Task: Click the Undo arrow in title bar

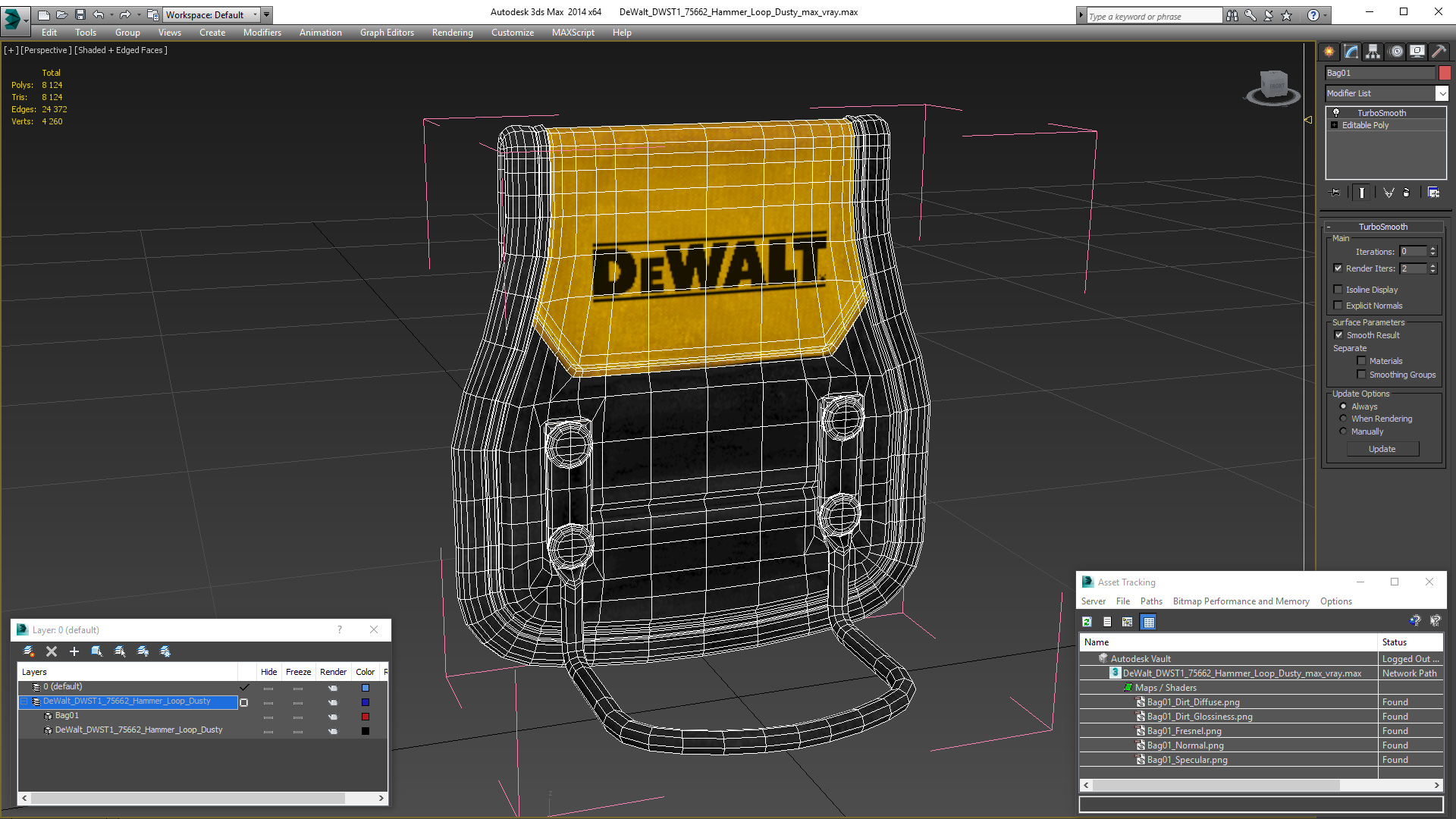Action: tap(98, 14)
